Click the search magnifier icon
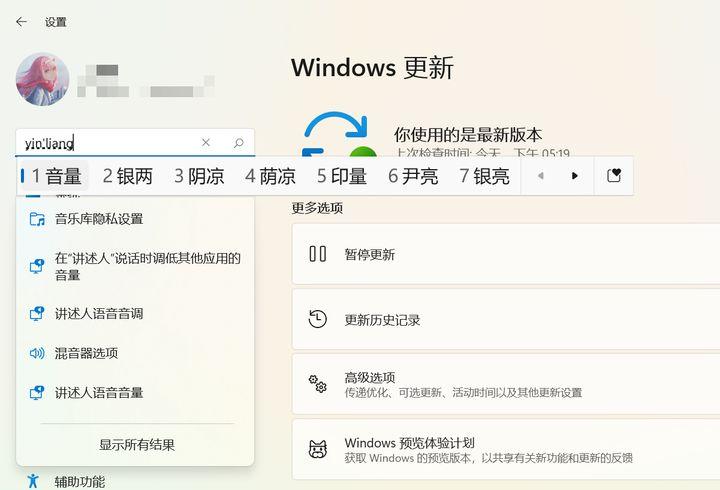Image resolution: width=720 pixels, height=490 pixels. click(x=238, y=143)
